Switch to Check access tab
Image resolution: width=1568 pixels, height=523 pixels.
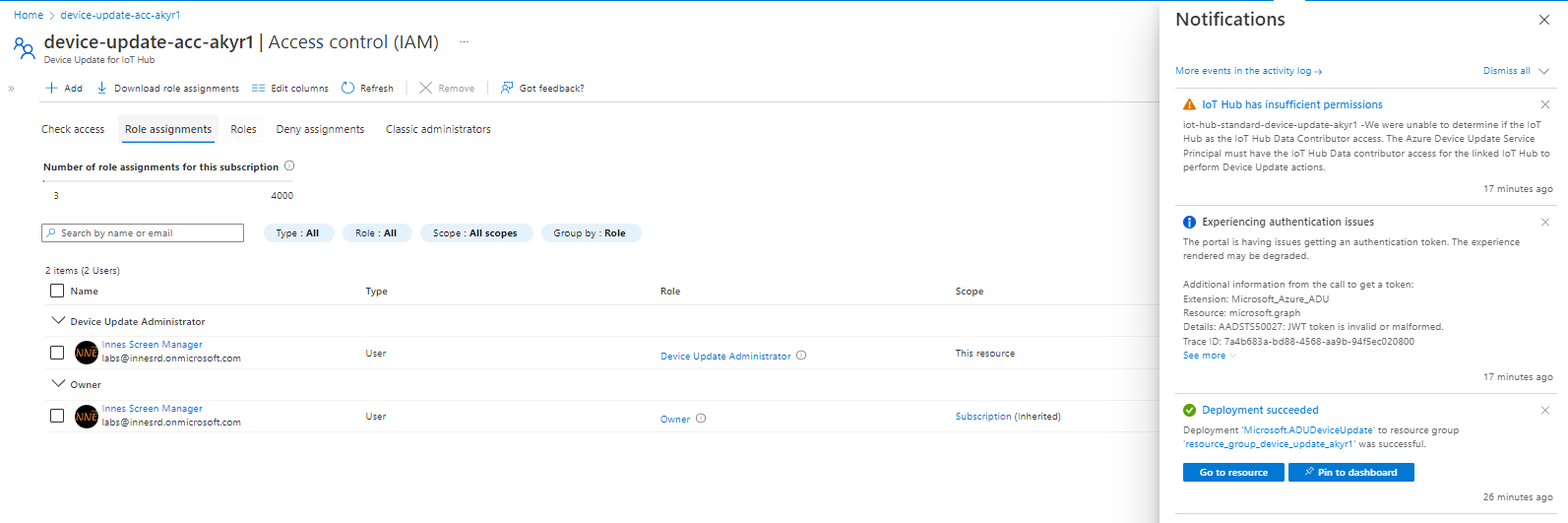73,129
